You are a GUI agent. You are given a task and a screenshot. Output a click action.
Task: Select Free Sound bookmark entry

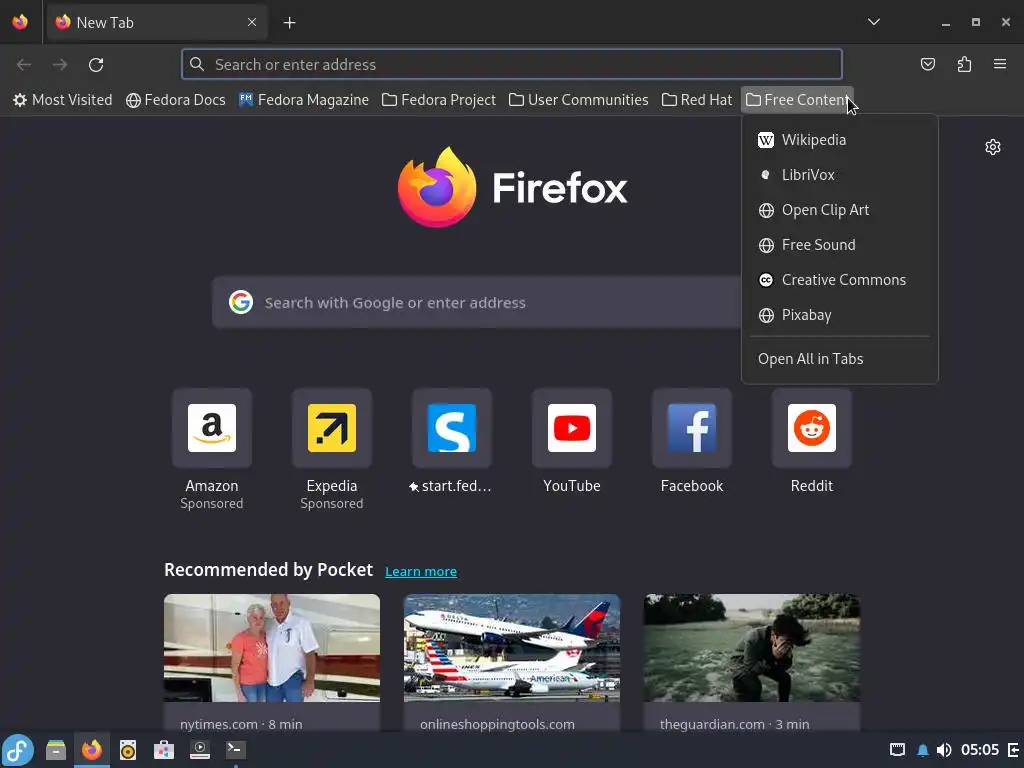tap(840, 245)
